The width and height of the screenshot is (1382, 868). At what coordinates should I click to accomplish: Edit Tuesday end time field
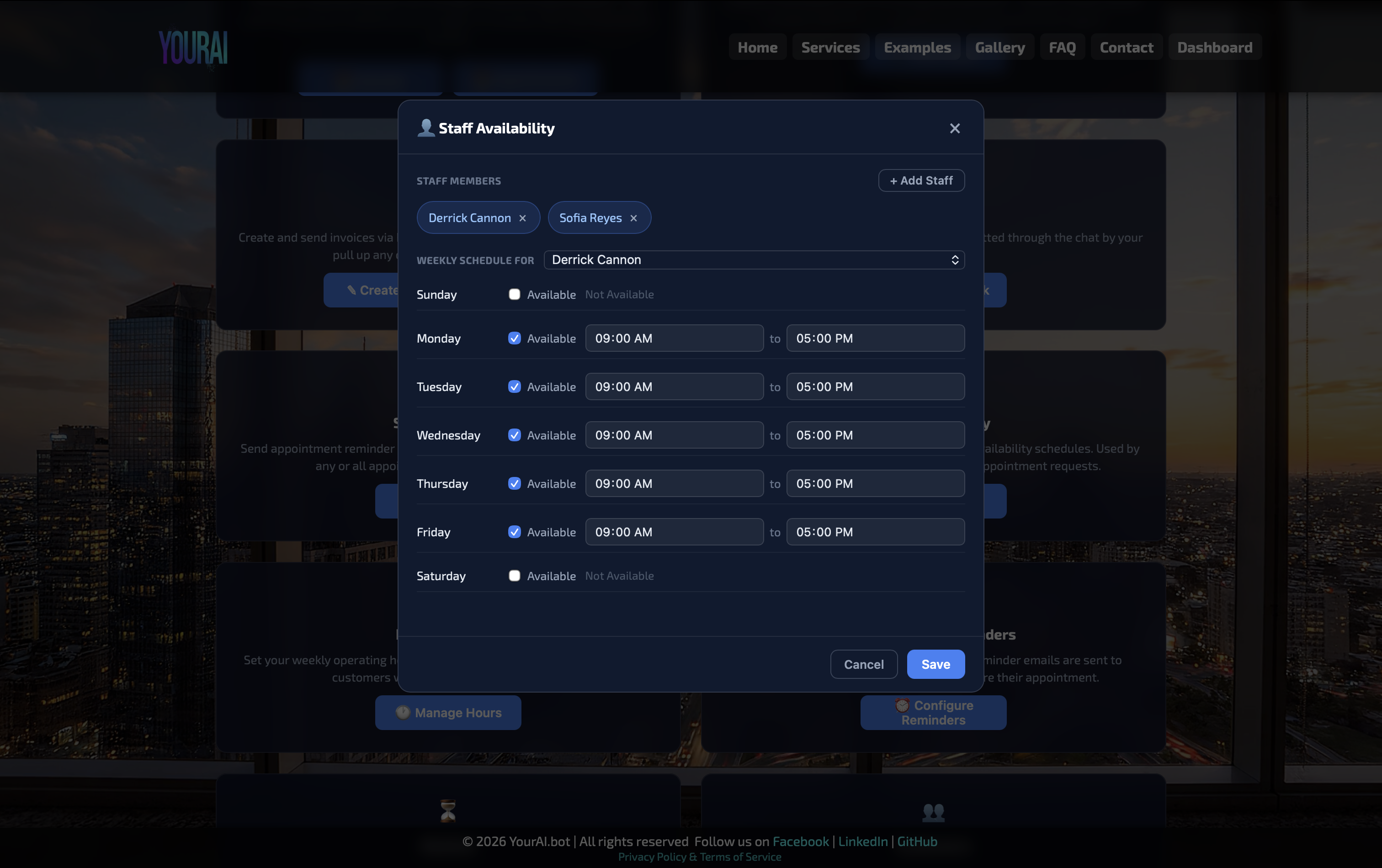[875, 386]
